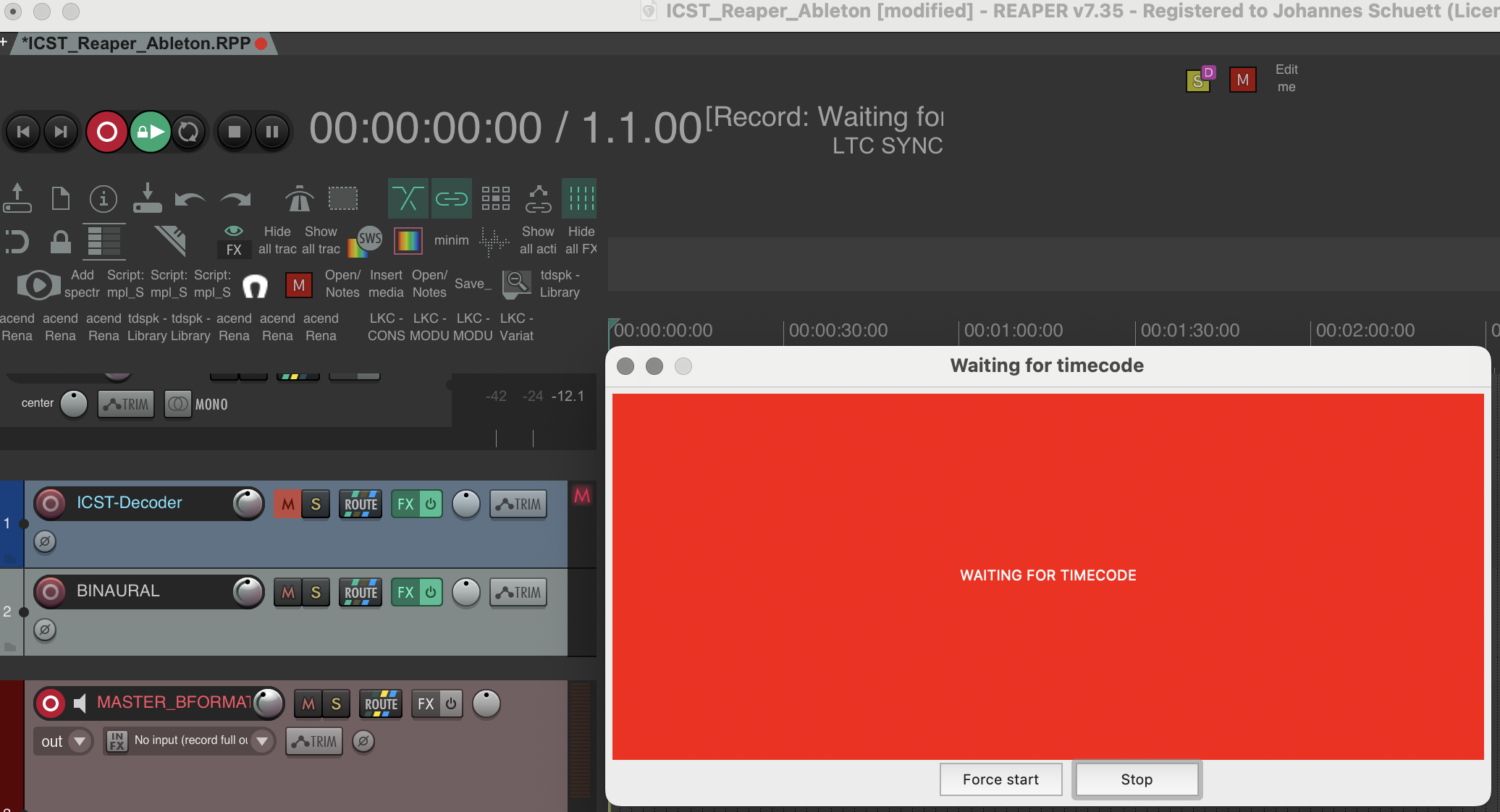Click the Force start button
Image resolution: width=1500 pixels, height=812 pixels.
point(1000,779)
